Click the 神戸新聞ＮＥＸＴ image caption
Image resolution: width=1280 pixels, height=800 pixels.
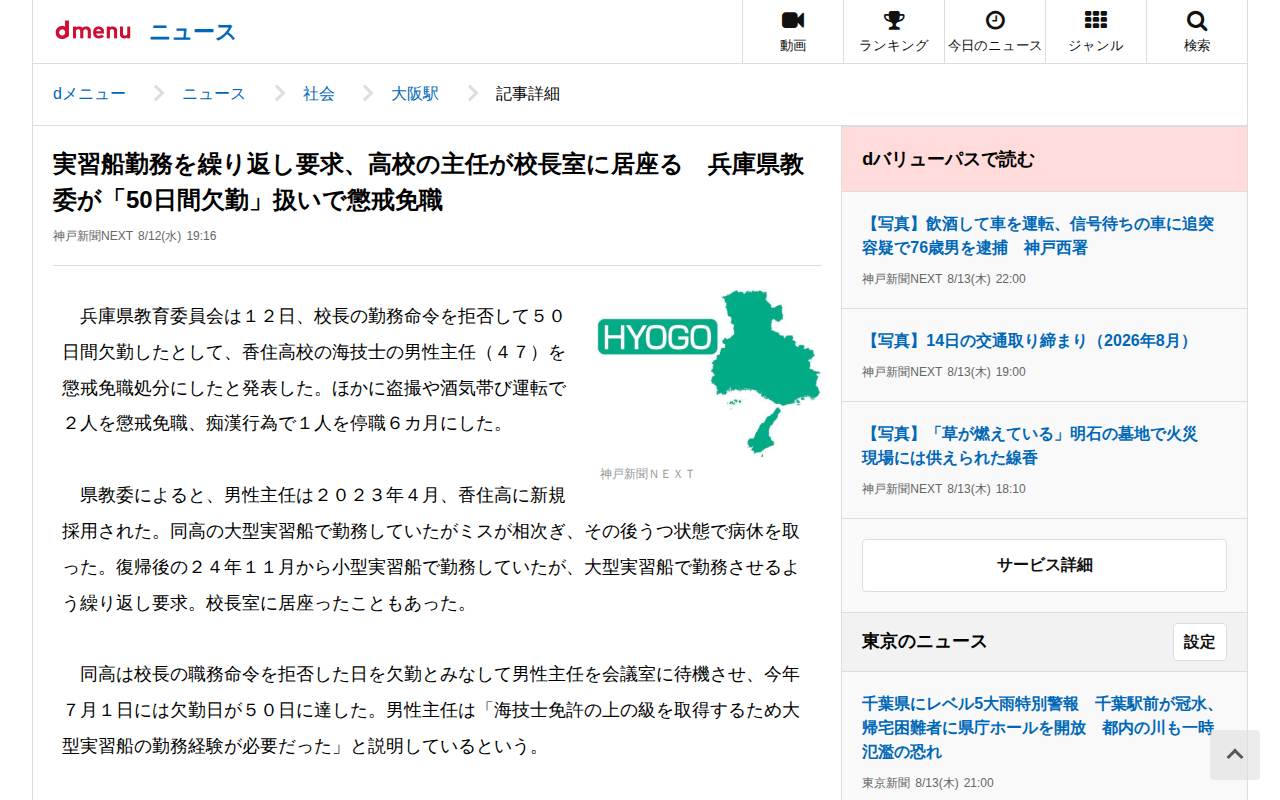(647, 474)
